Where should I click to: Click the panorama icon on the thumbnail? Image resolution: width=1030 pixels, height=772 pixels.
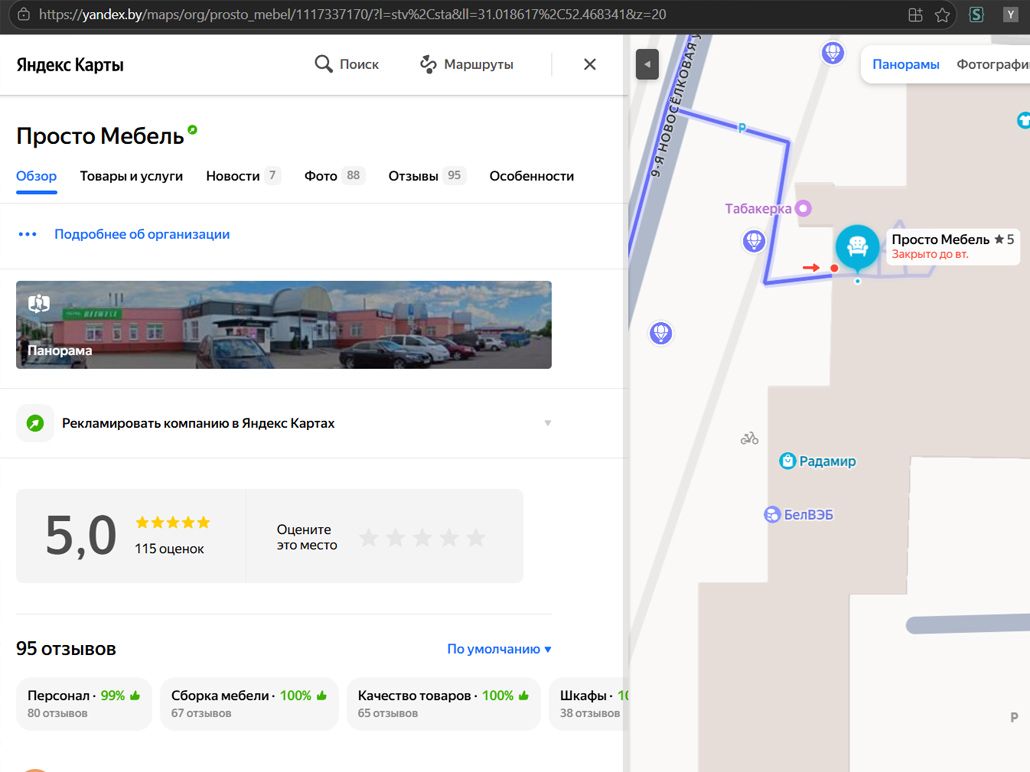click(39, 303)
